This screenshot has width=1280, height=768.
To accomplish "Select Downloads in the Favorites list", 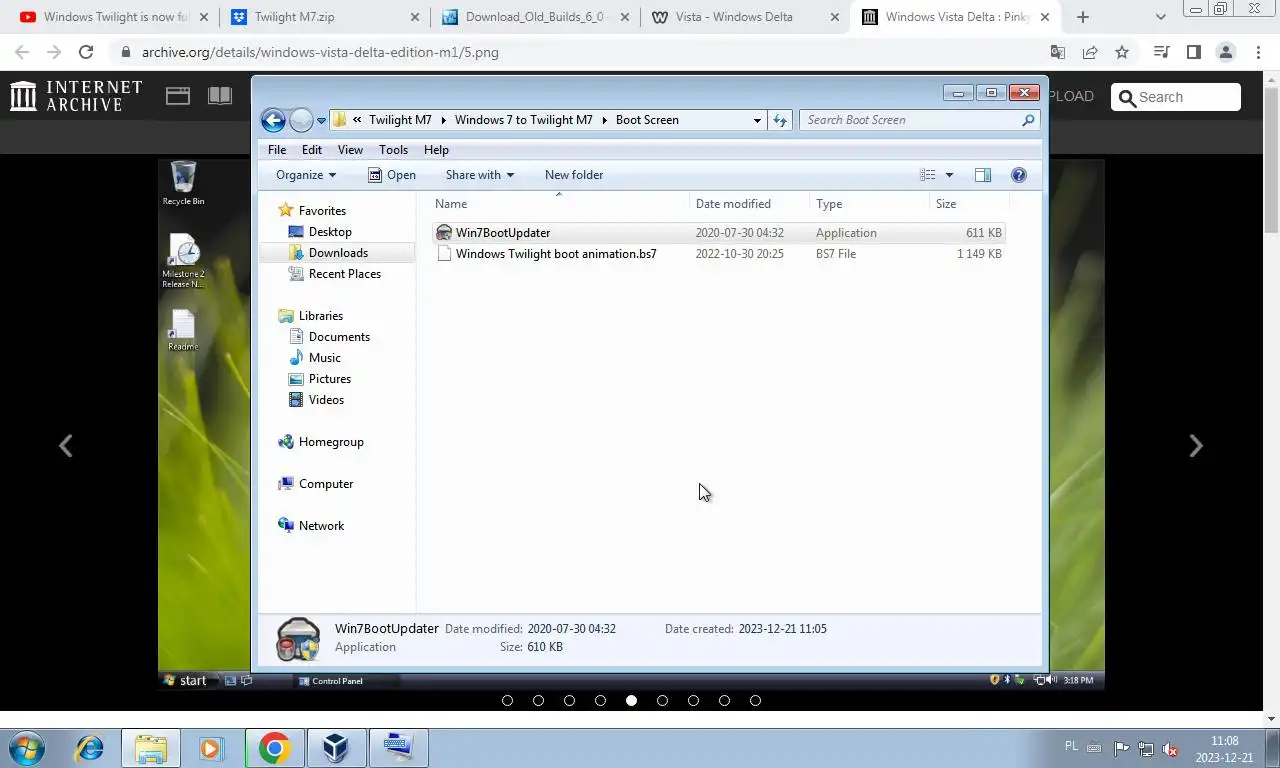I will [338, 253].
